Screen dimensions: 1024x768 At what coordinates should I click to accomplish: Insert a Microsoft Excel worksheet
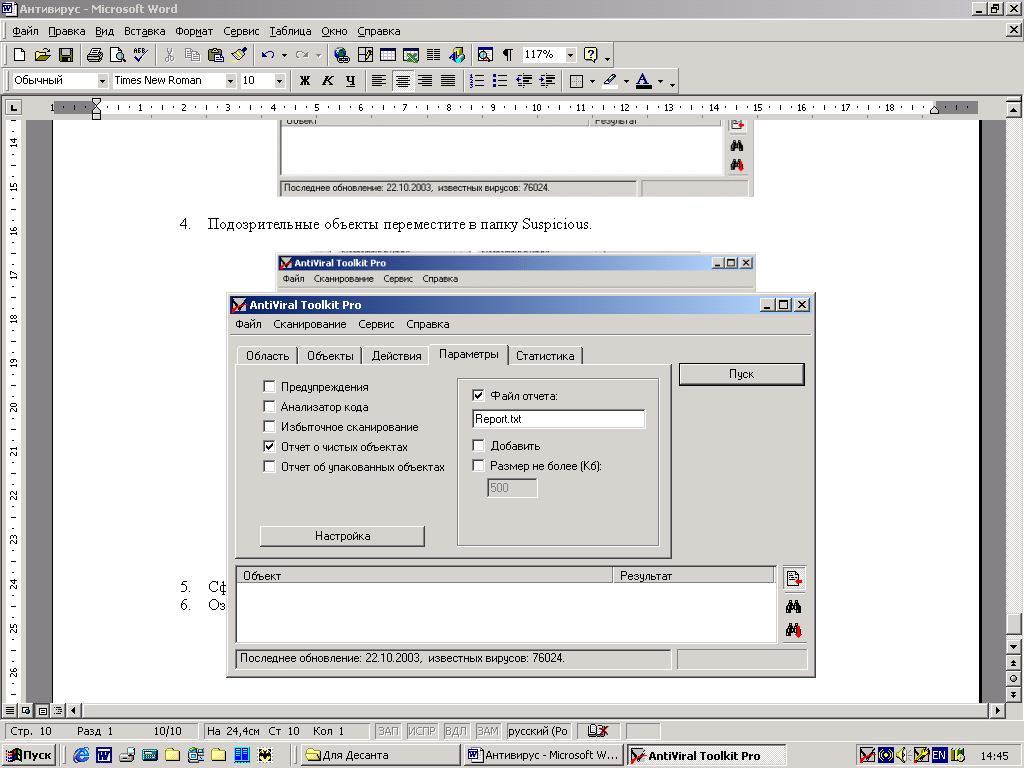pyautogui.click(x=411, y=55)
